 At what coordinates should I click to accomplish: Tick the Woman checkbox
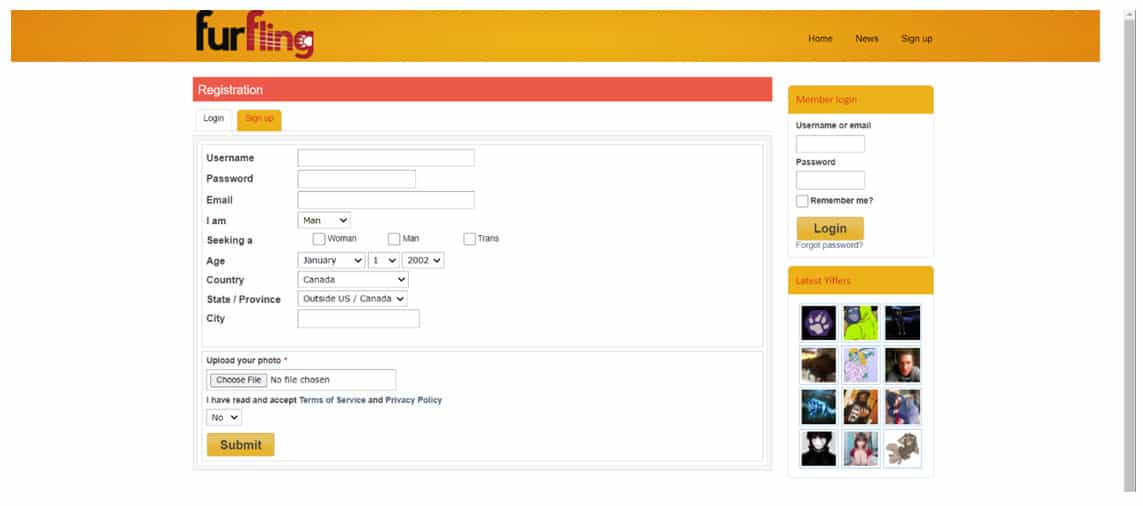(319, 239)
